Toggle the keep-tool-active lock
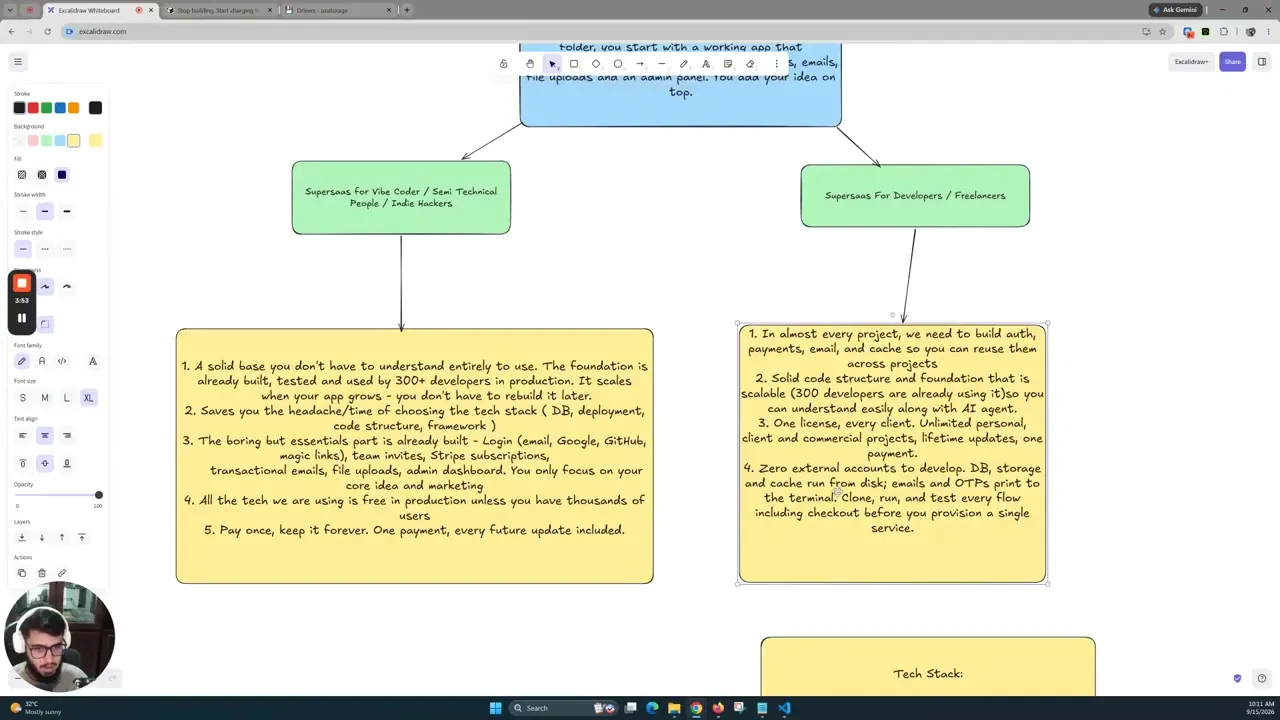The image size is (1280, 720). [x=503, y=64]
